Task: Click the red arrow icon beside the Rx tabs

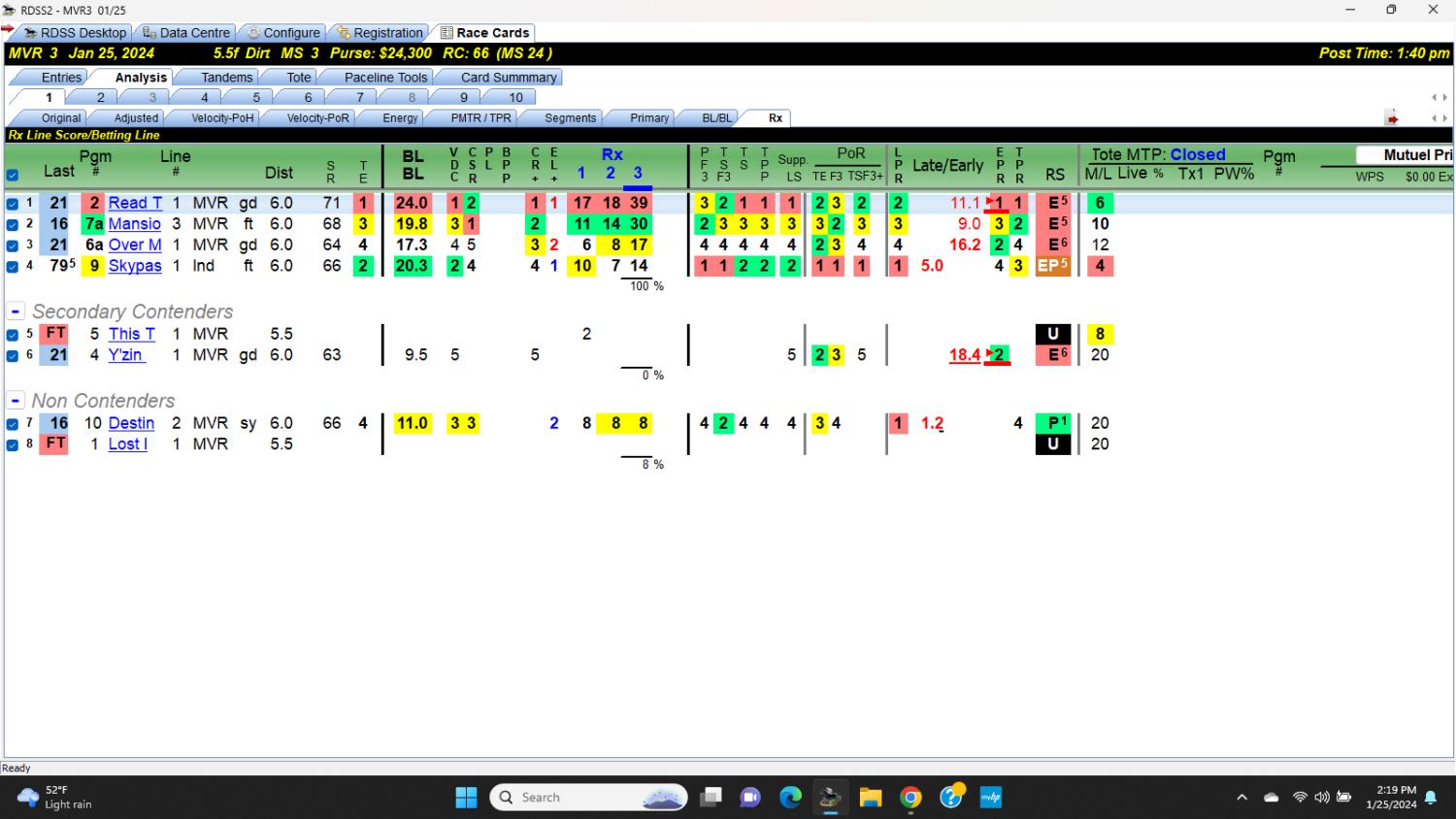Action: 1392,118
